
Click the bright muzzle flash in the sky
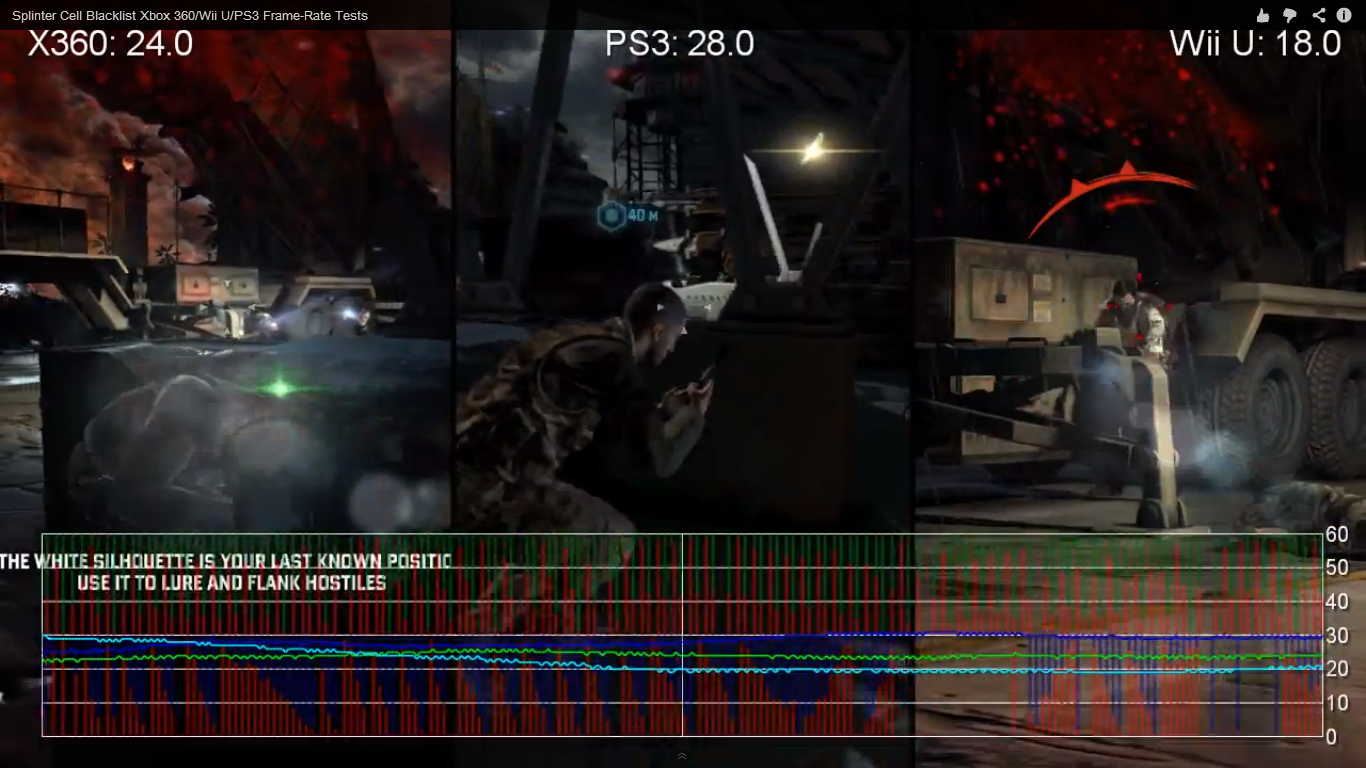812,150
